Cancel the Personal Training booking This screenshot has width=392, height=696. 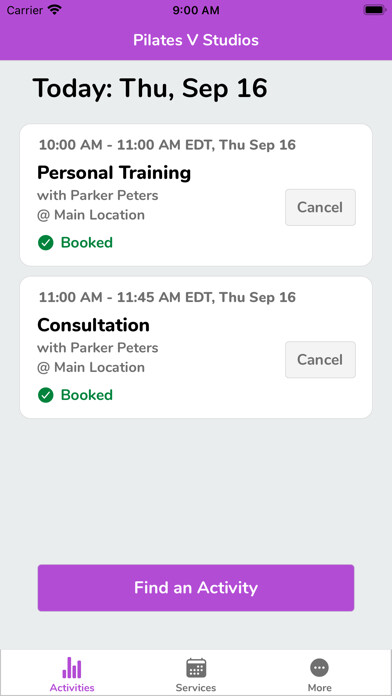(320, 207)
